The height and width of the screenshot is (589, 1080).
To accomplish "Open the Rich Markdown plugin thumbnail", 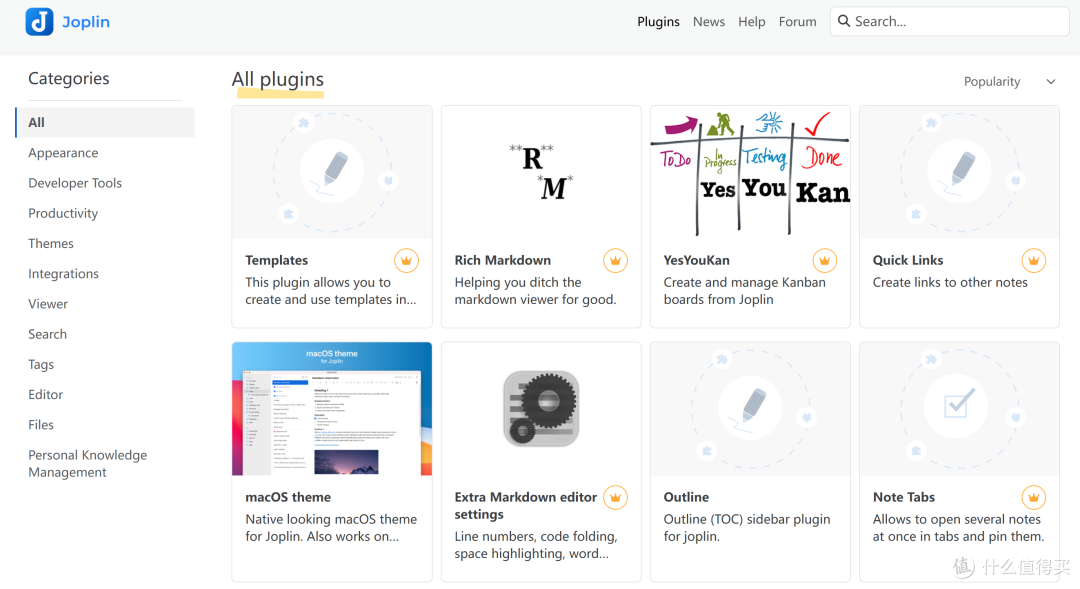I will pos(541,172).
